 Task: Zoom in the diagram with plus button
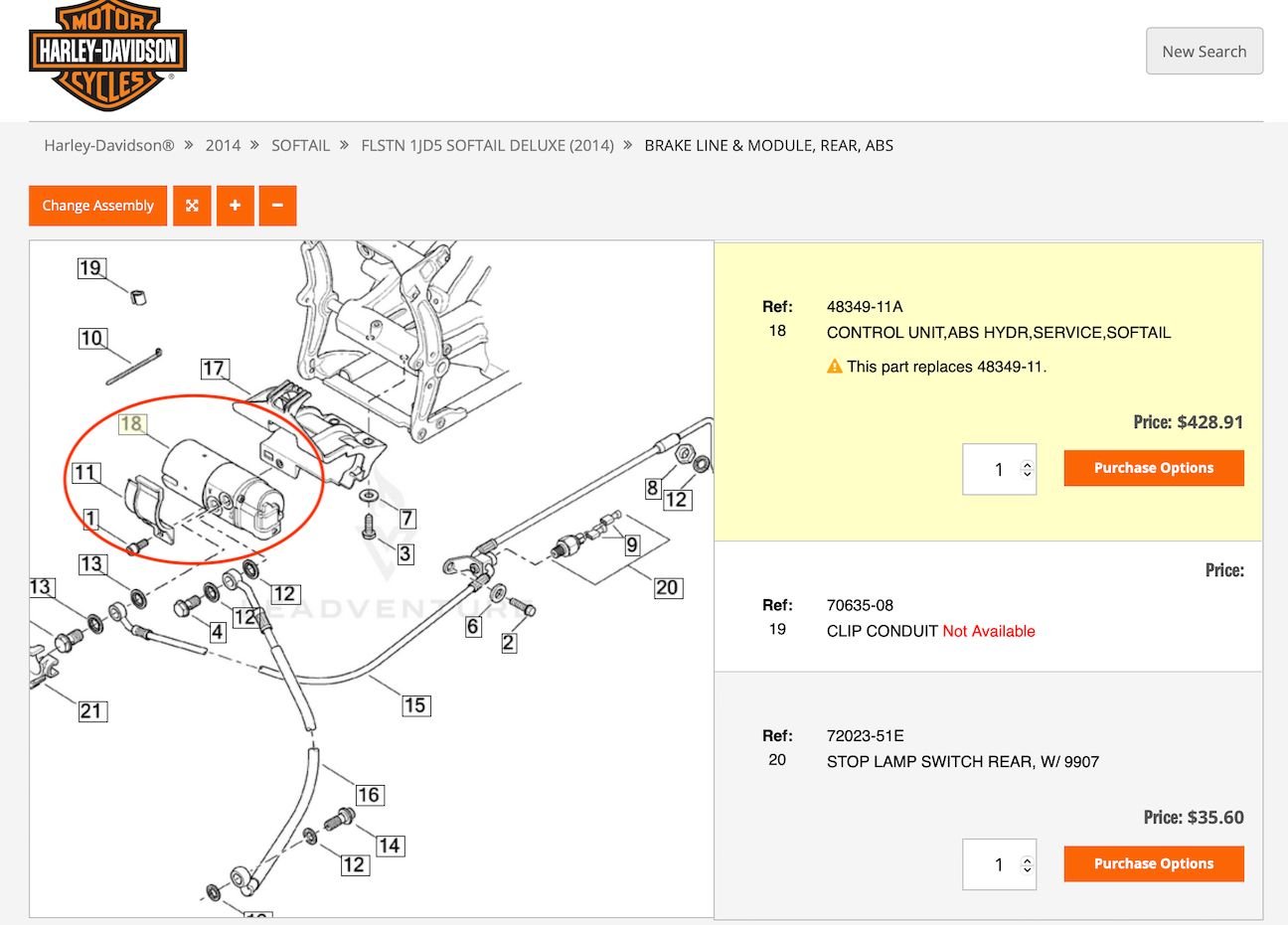tap(235, 206)
